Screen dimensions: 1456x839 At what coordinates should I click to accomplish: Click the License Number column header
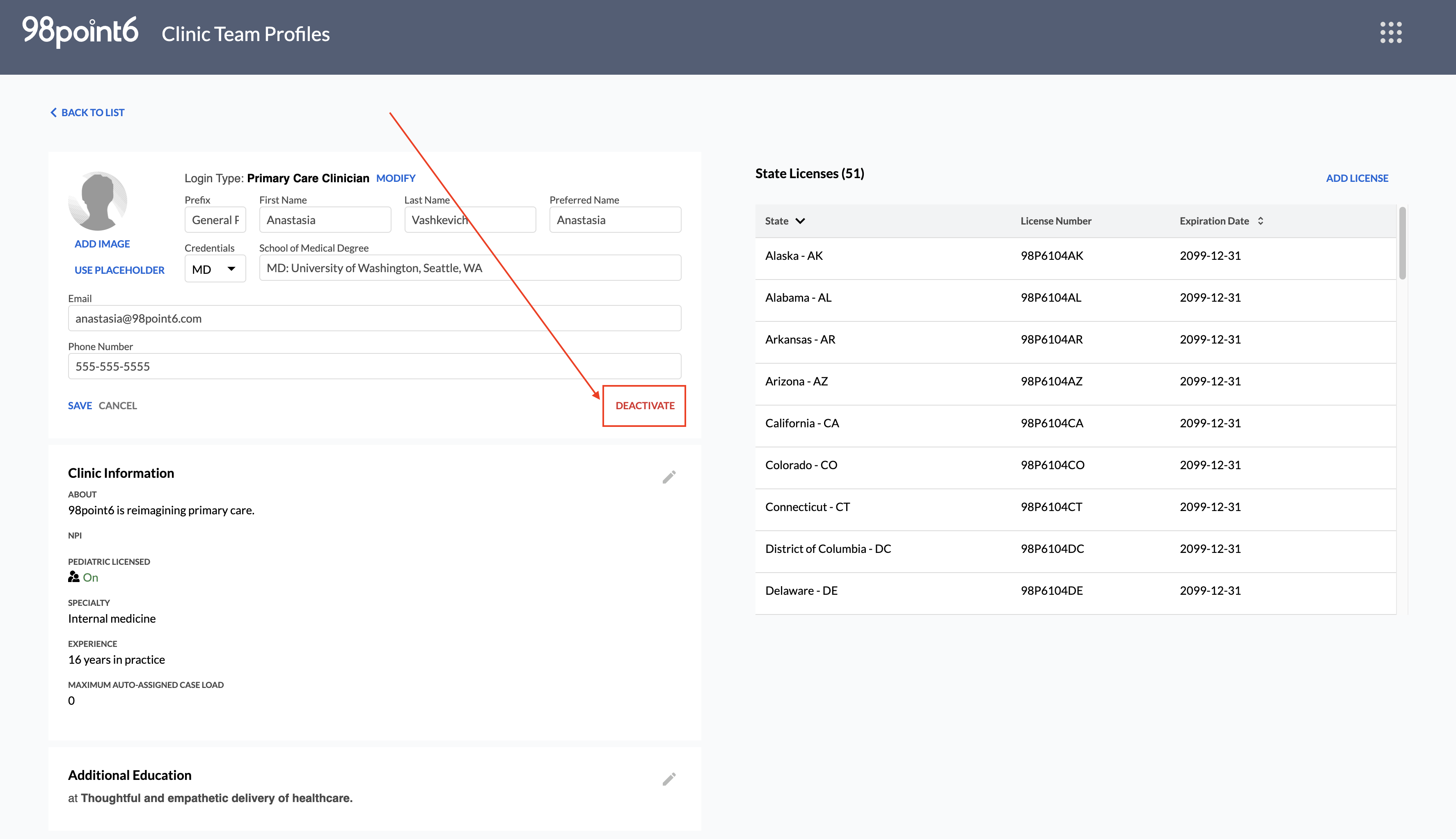pyautogui.click(x=1056, y=221)
